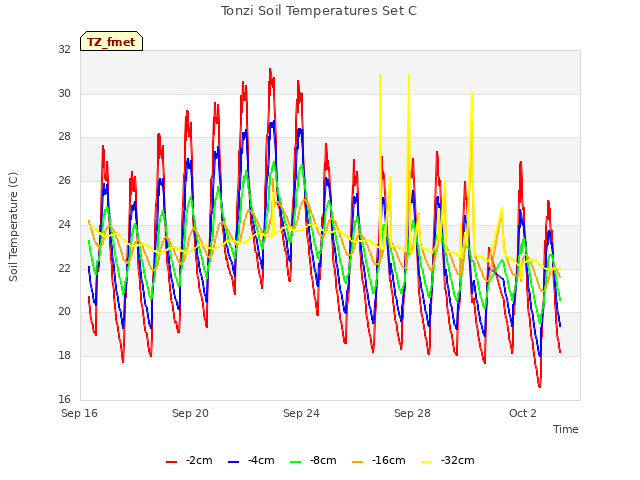Click the y-axis value 22
Viewport: 640px width, 480px height.
point(64,268)
